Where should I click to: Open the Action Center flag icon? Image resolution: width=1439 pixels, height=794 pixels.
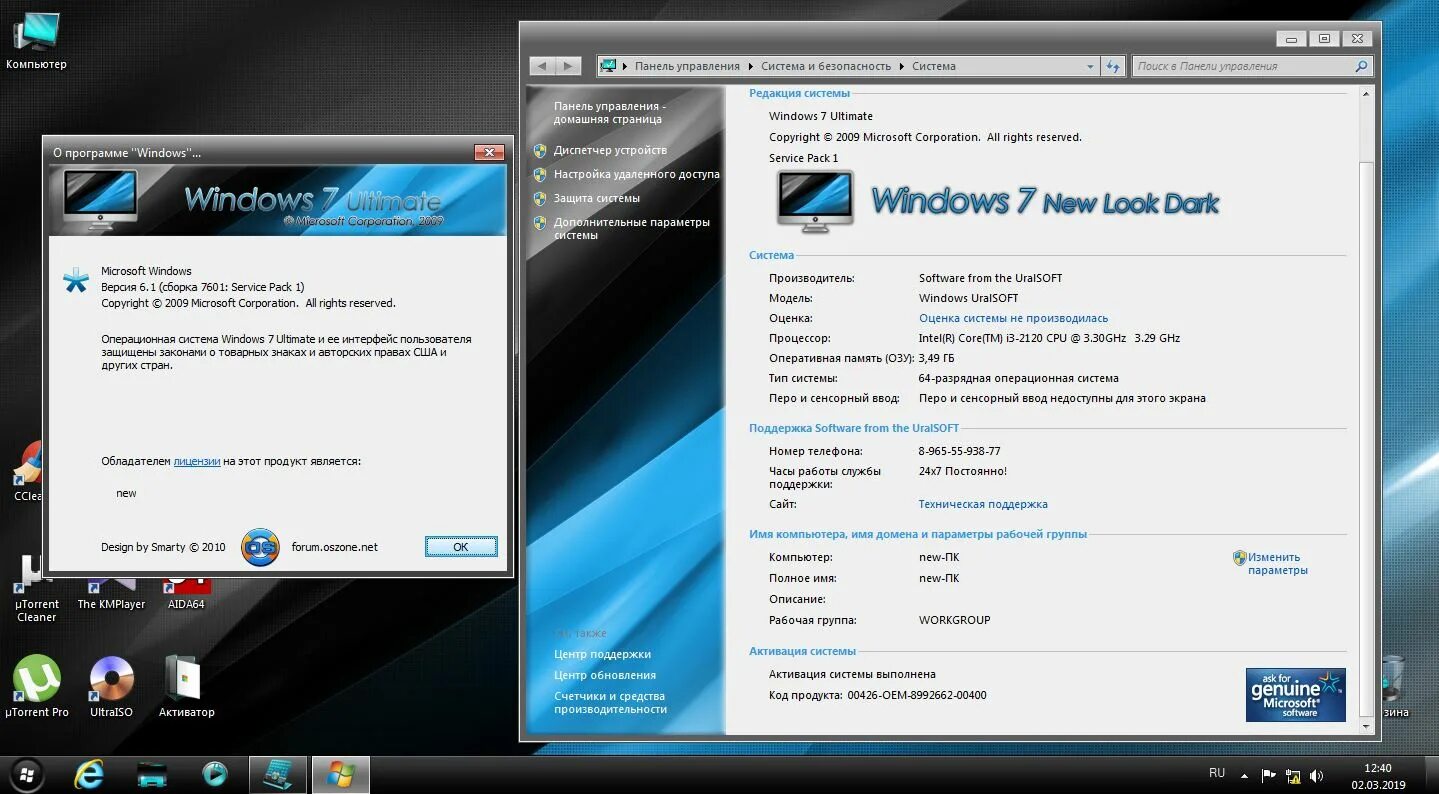pyautogui.click(x=1268, y=775)
